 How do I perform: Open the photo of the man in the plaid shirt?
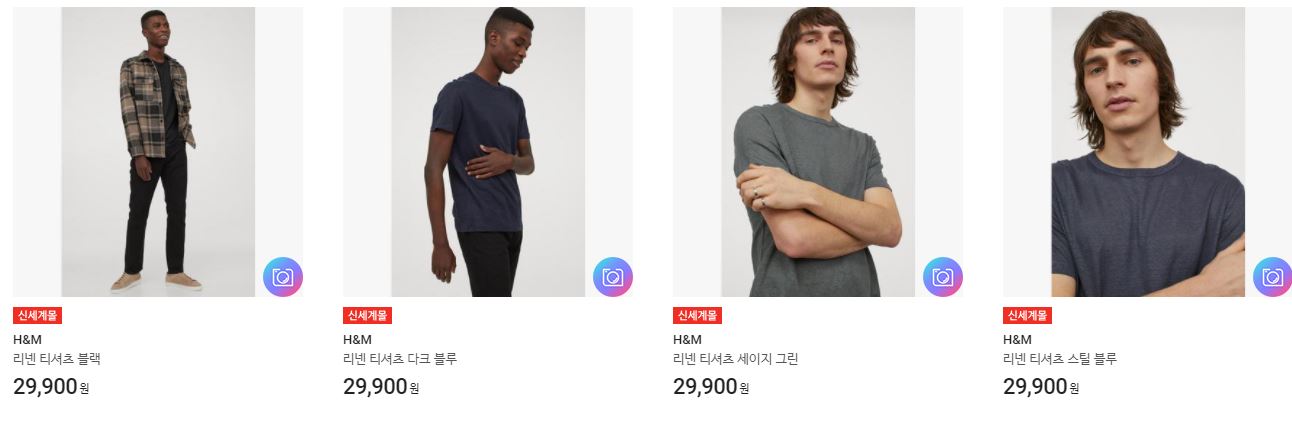[x=158, y=152]
